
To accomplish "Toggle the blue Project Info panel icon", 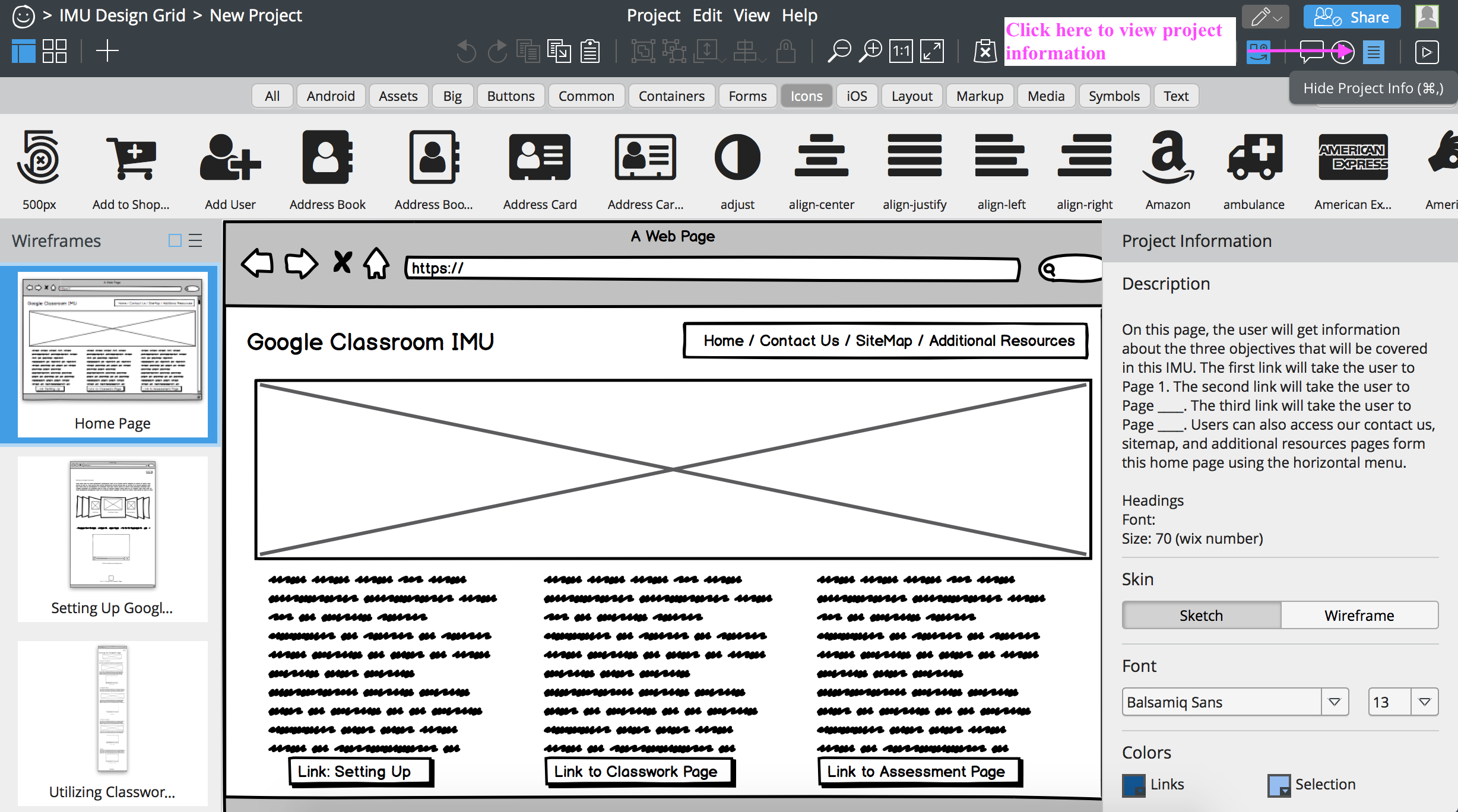I will click(x=1374, y=52).
